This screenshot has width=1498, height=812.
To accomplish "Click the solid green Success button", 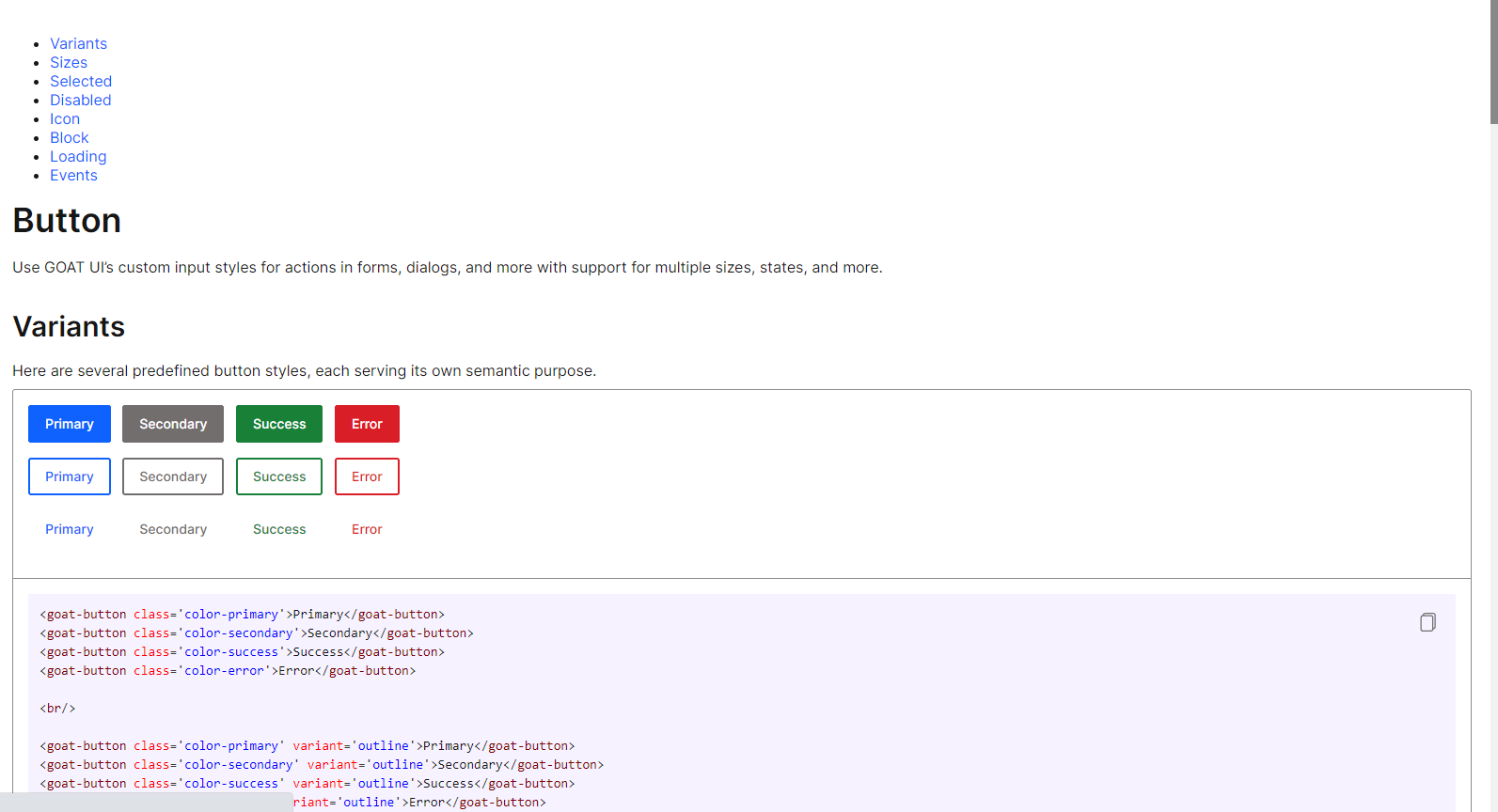I will [279, 424].
